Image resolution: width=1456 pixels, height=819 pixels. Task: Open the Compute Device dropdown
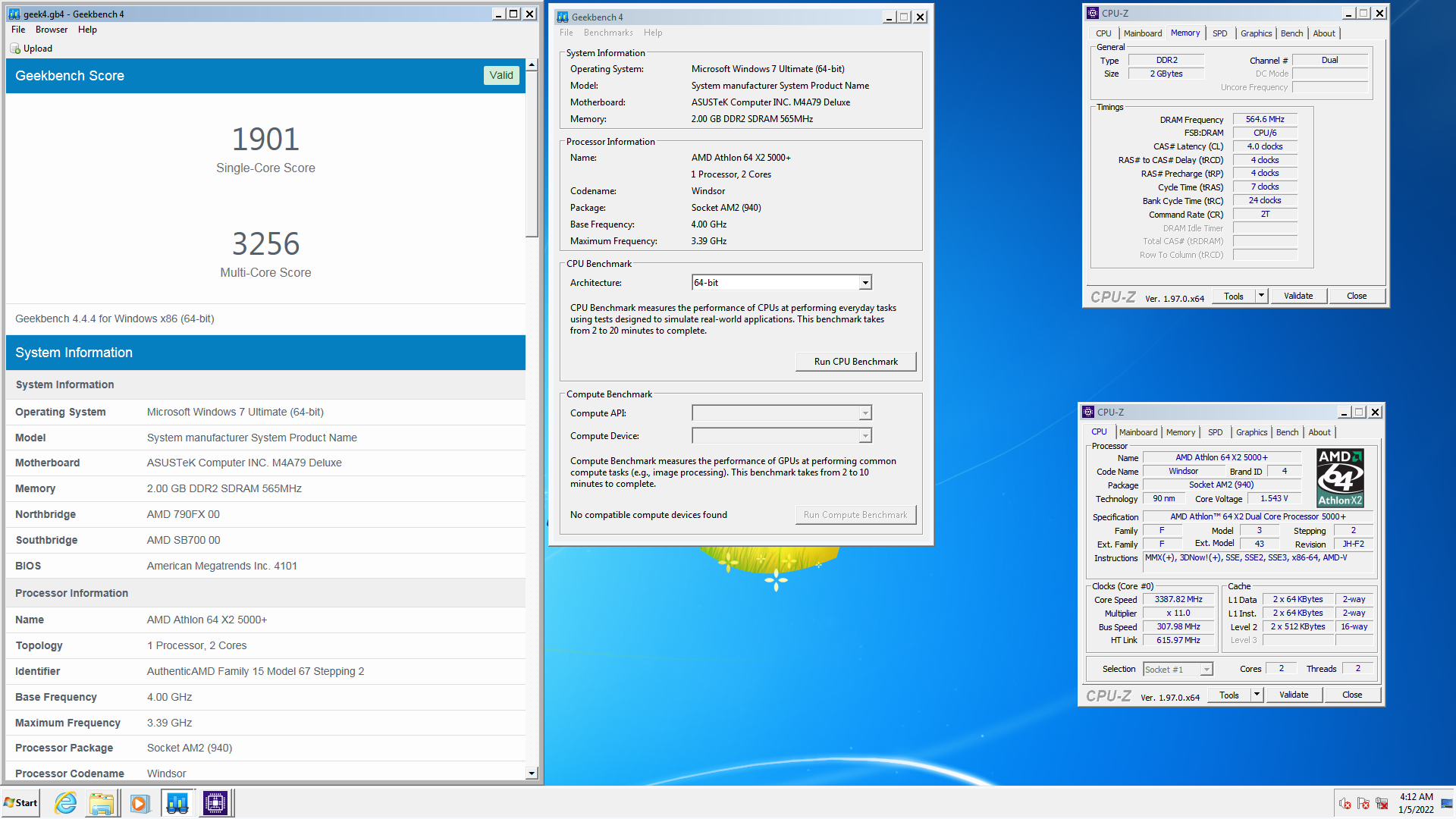pyautogui.click(x=864, y=436)
